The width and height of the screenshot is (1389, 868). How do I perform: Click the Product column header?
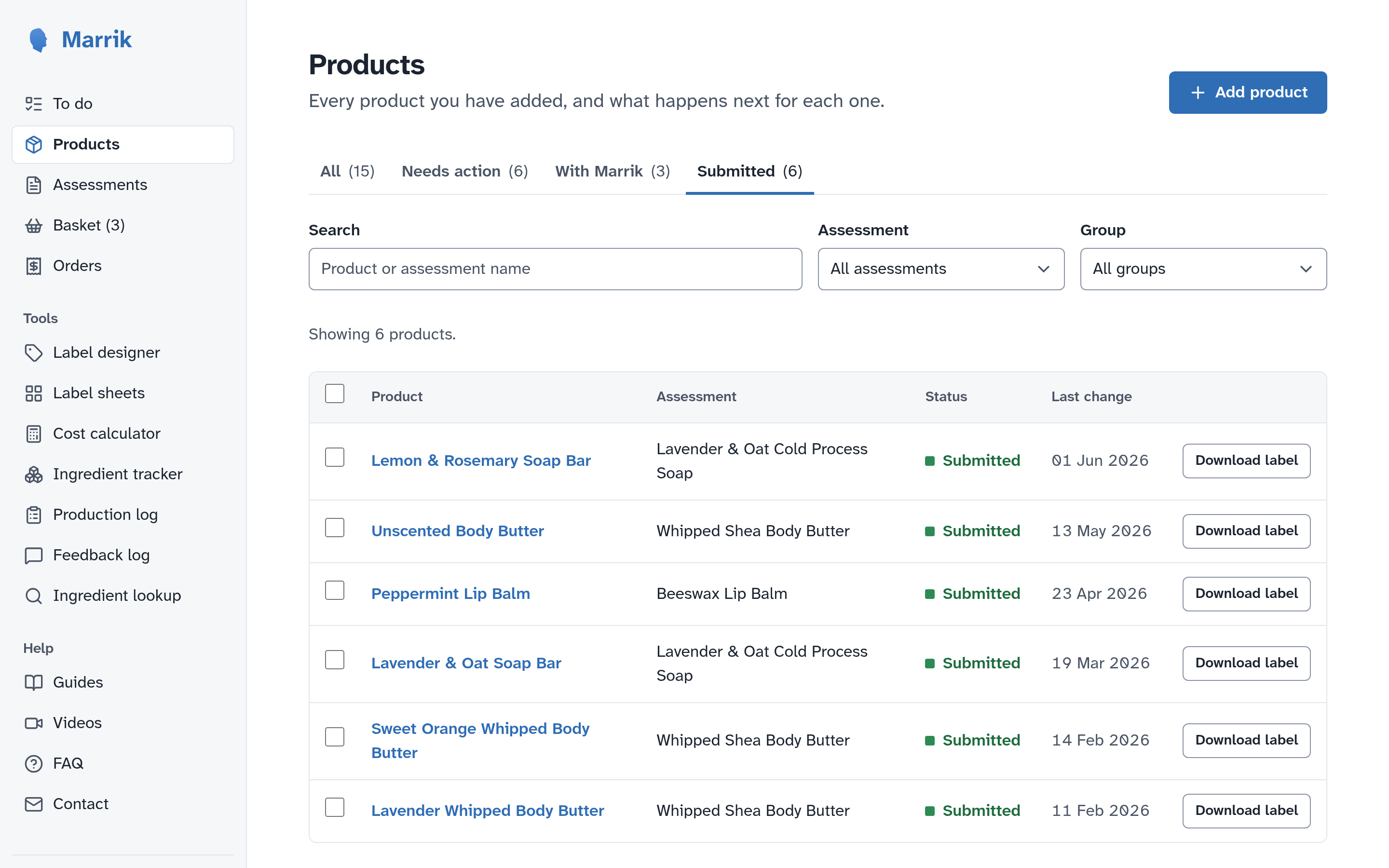click(396, 397)
